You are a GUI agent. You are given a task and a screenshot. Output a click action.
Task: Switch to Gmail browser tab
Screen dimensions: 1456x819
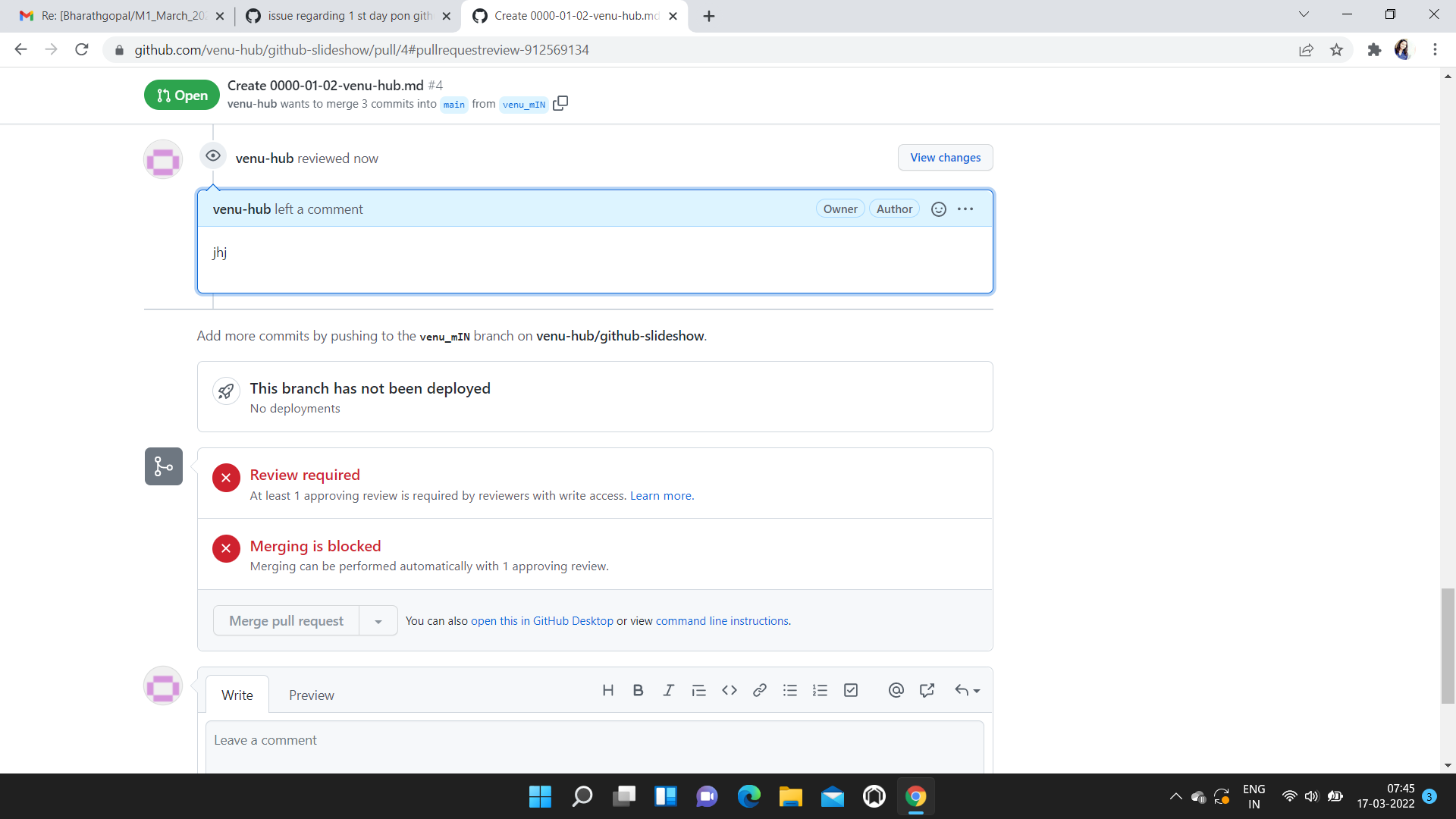click(x=121, y=16)
